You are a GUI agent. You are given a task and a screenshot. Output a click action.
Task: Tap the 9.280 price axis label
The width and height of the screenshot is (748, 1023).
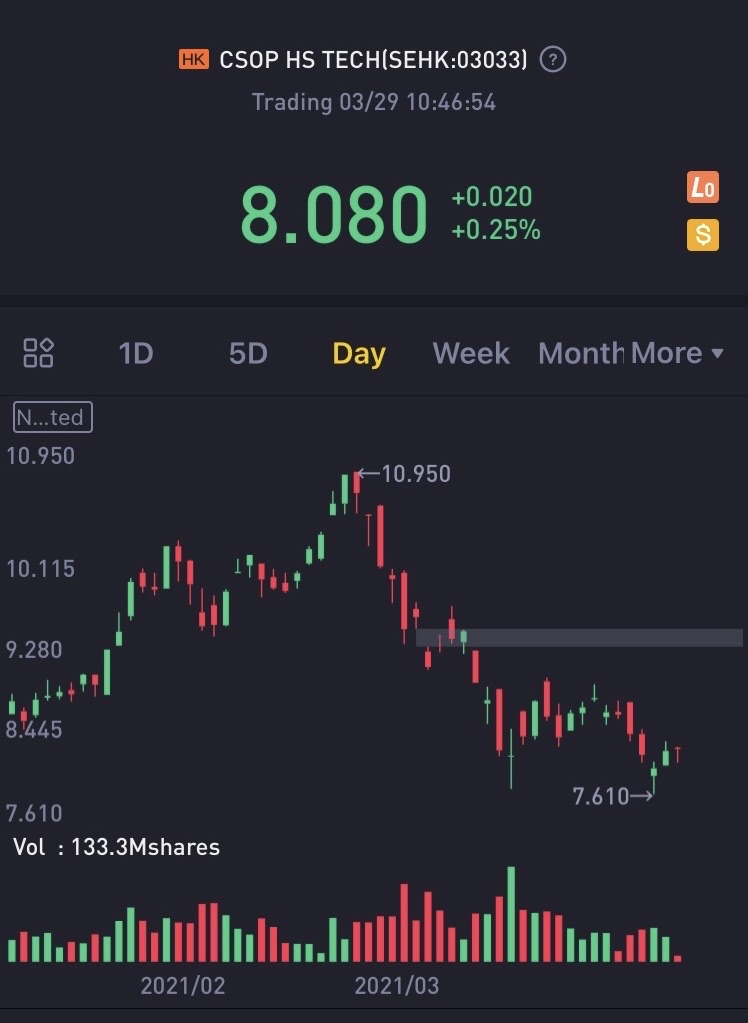(x=34, y=650)
